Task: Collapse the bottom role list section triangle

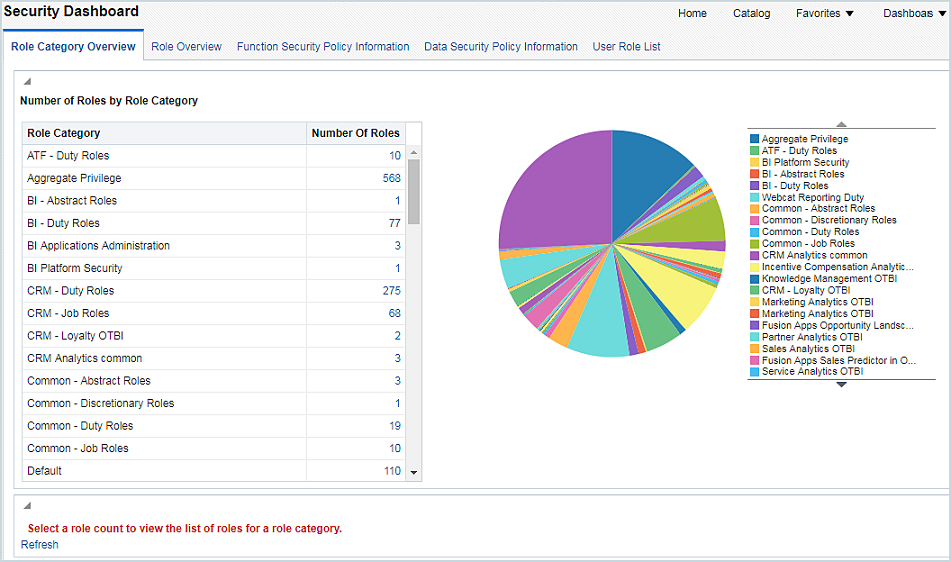Action: (27, 506)
